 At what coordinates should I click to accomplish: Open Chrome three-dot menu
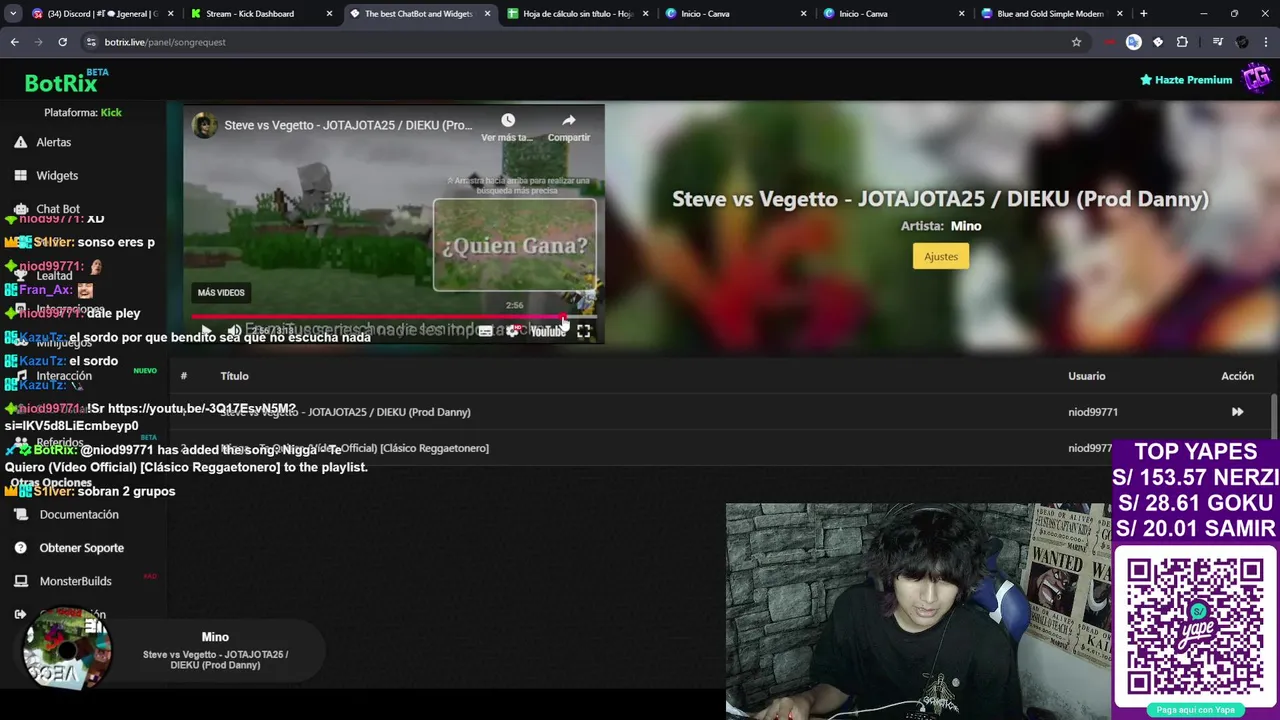[1266, 42]
